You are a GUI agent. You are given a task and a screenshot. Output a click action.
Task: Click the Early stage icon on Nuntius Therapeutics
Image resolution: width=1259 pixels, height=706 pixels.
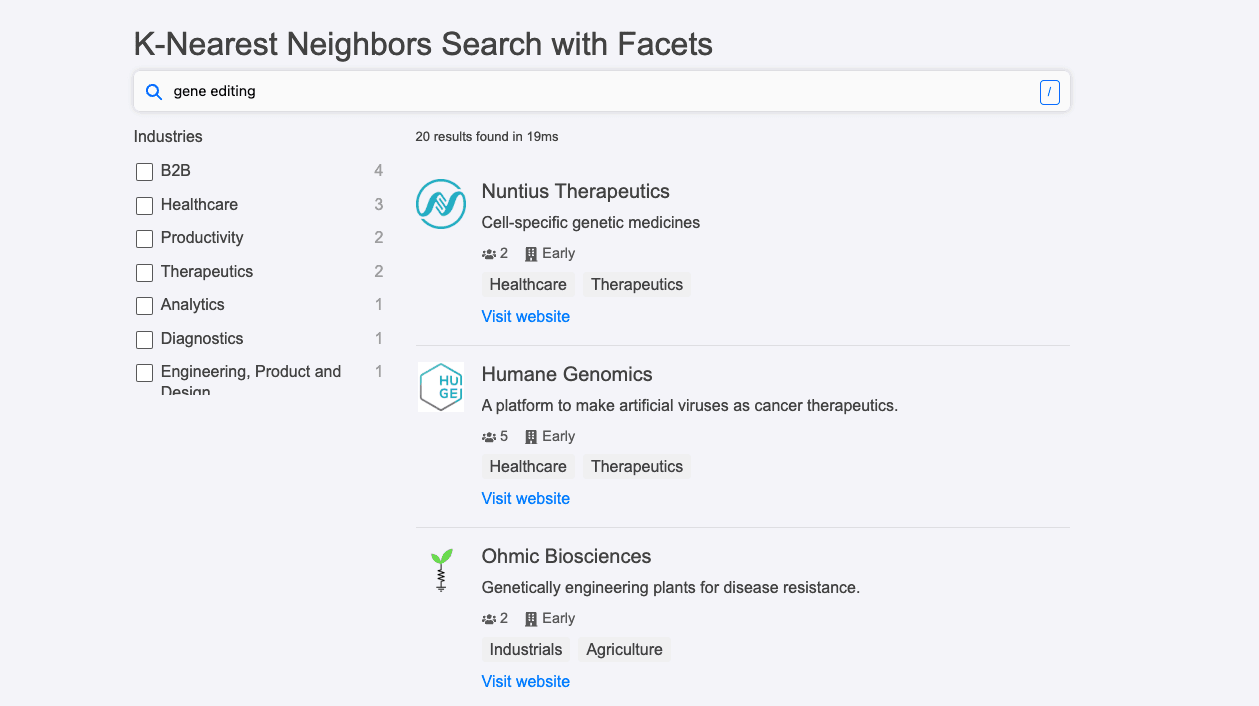pyautogui.click(x=533, y=253)
